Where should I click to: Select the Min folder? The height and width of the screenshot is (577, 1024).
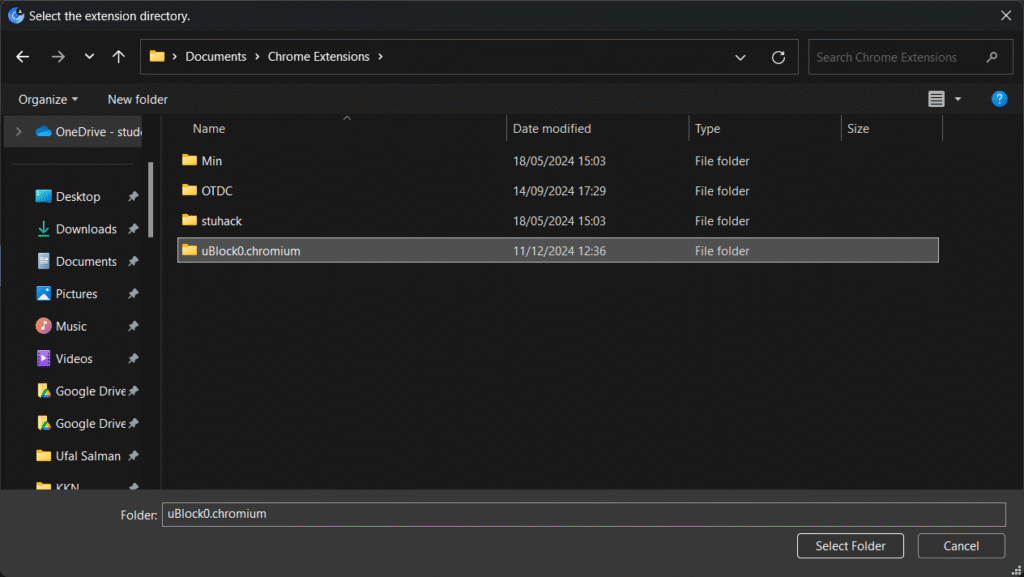click(x=558, y=161)
